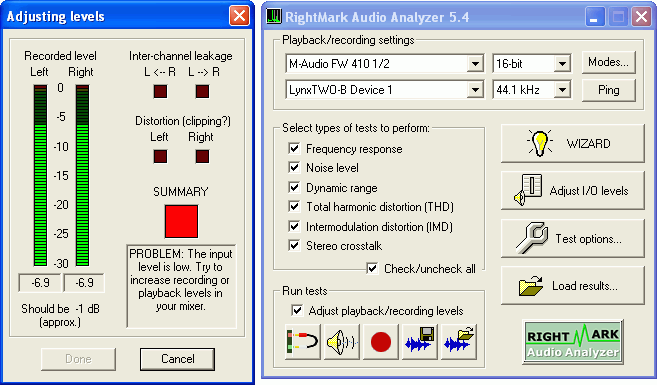Click the SUMMARY heading text
657x385 pixels.
pos(181,192)
